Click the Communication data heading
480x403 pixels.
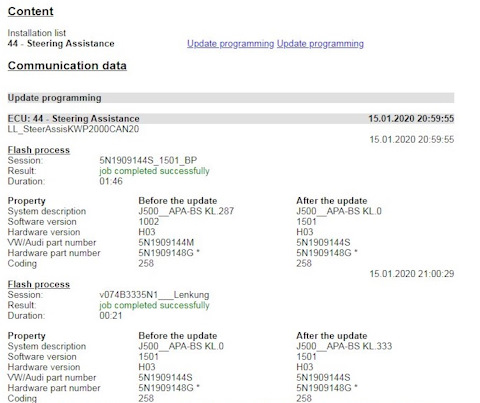[x=67, y=65]
